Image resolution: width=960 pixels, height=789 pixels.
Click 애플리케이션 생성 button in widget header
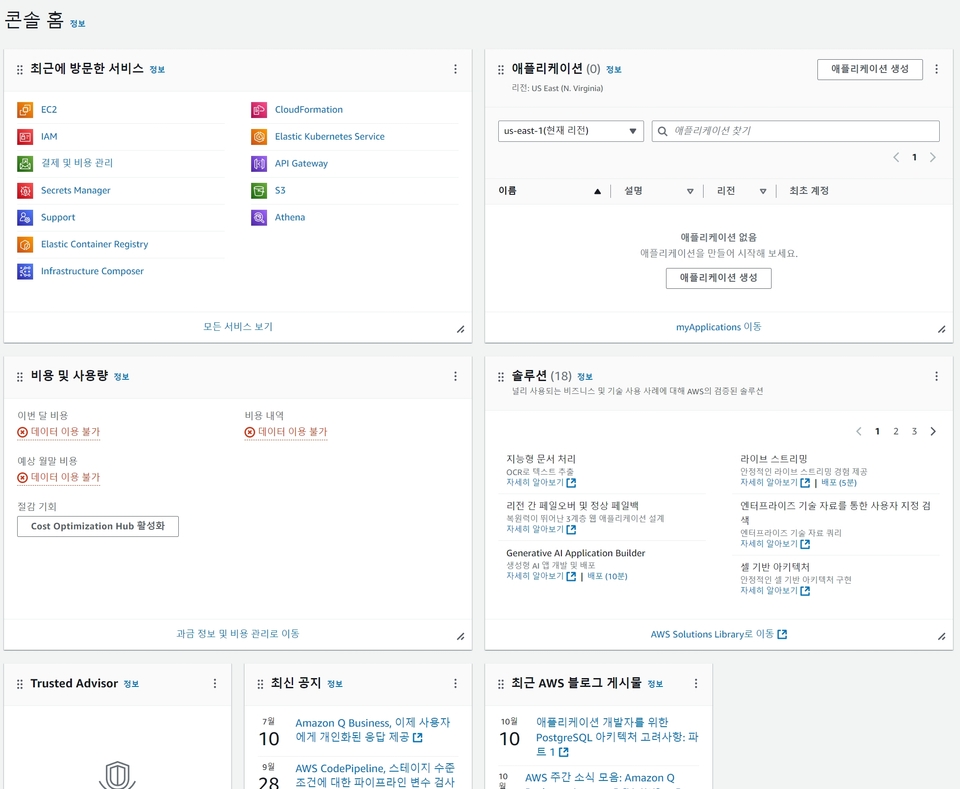click(869, 69)
